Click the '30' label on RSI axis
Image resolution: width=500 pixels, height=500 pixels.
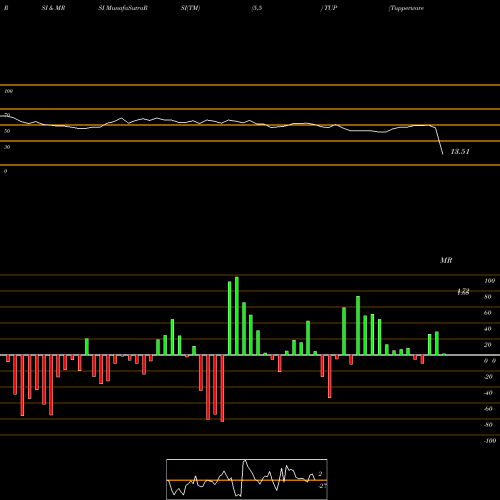tap(7, 147)
